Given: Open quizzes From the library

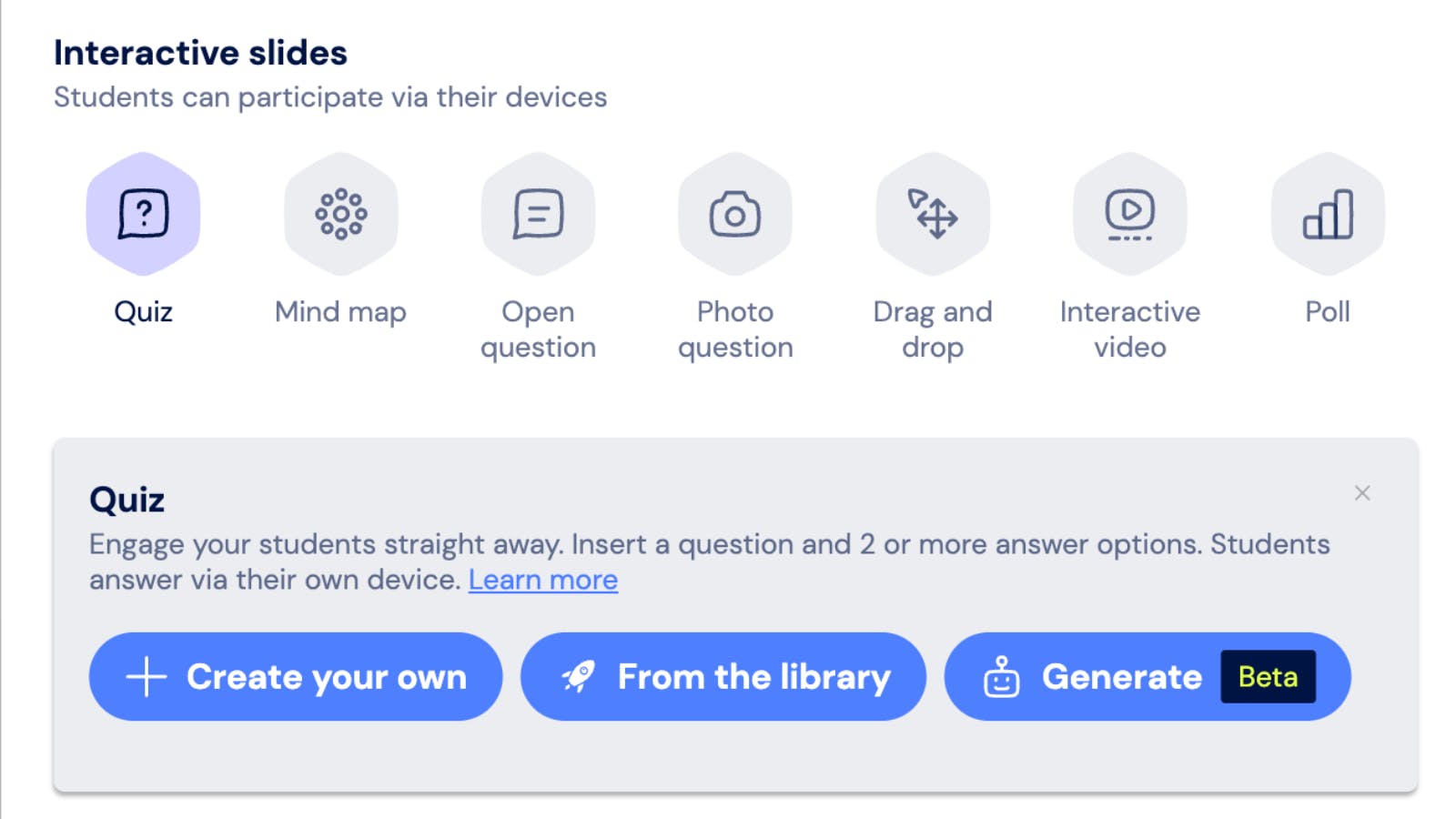Looking at the screenshot, I should click(723, 677).
